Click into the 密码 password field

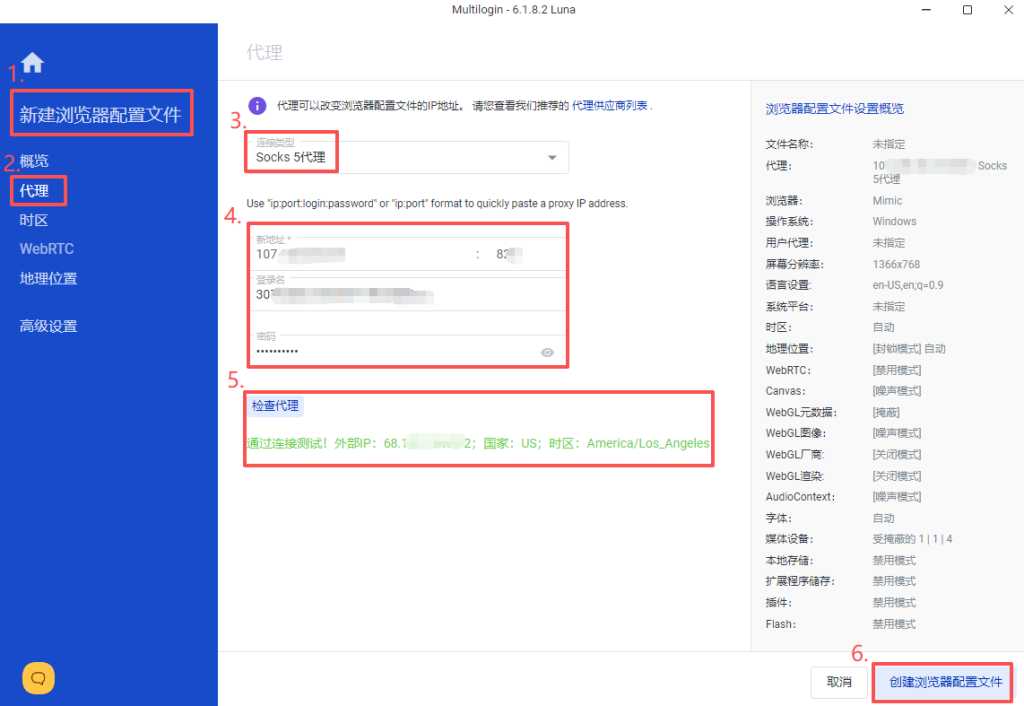(x=390, y=351)
